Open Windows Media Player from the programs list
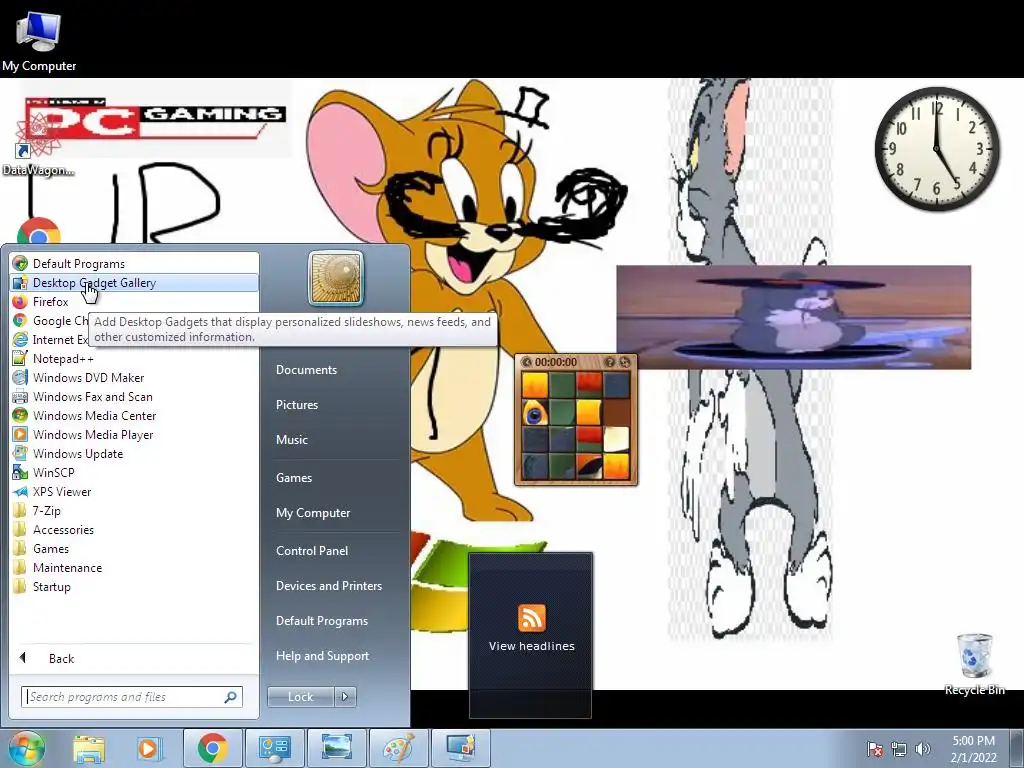 [134, 434]
